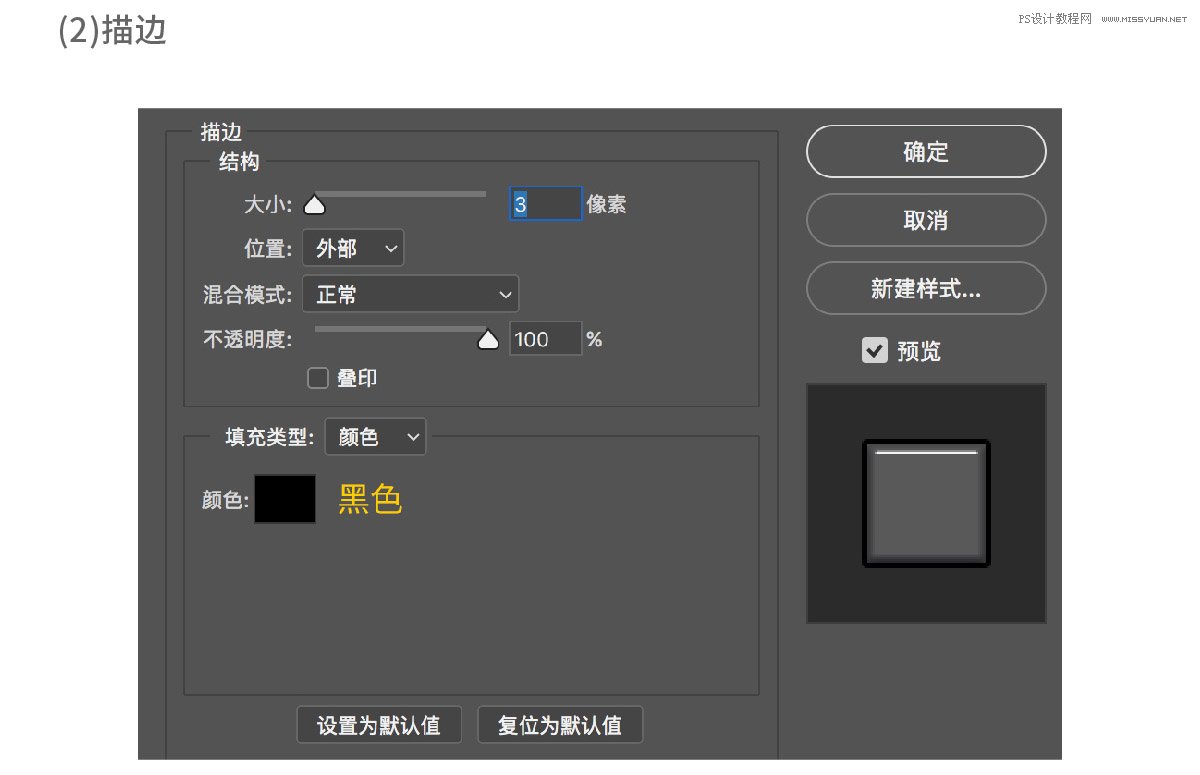Click the (2)描边 page heading
The width and height of the screenshot is (1200, 775).
112,30
